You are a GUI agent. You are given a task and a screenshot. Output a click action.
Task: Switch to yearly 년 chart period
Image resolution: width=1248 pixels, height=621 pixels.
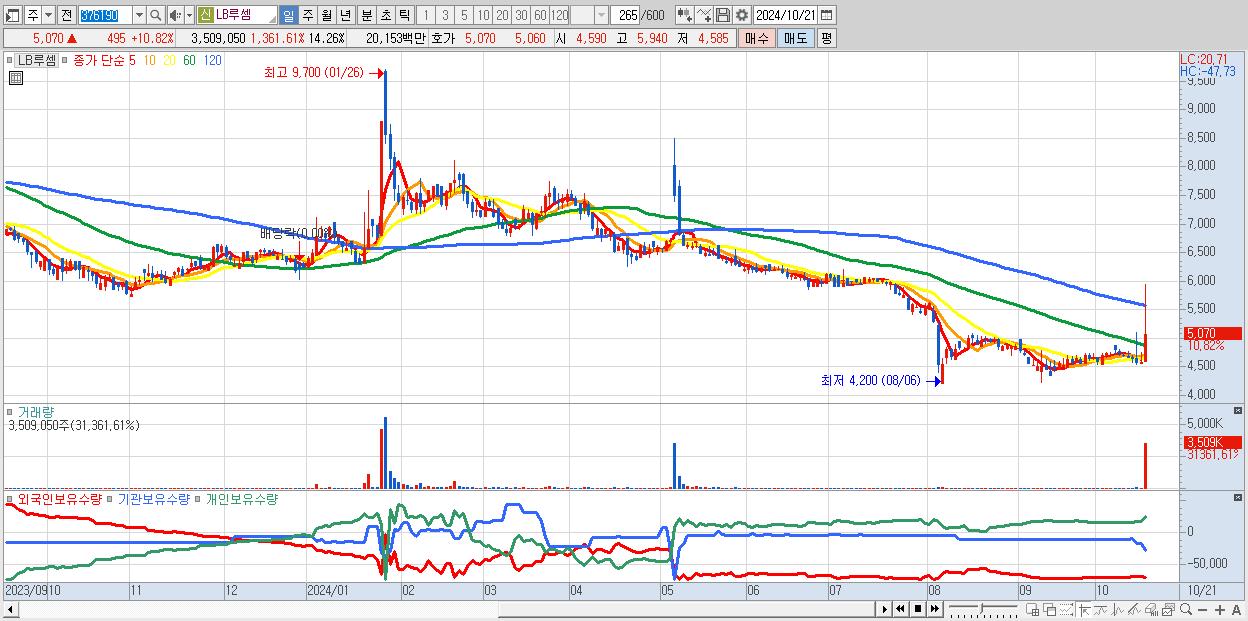tap(345, 15)
